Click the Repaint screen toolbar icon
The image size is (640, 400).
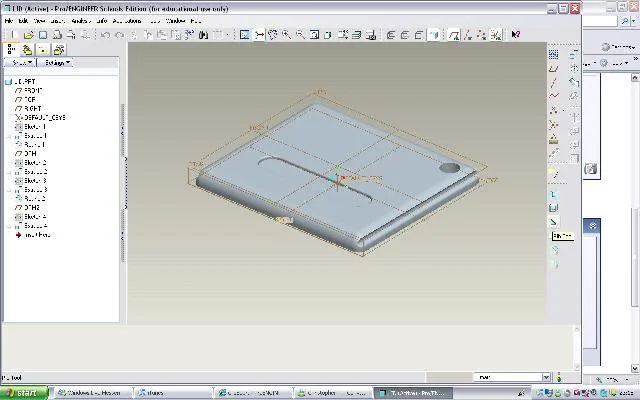pyautogui.click(x=244, y=35)
